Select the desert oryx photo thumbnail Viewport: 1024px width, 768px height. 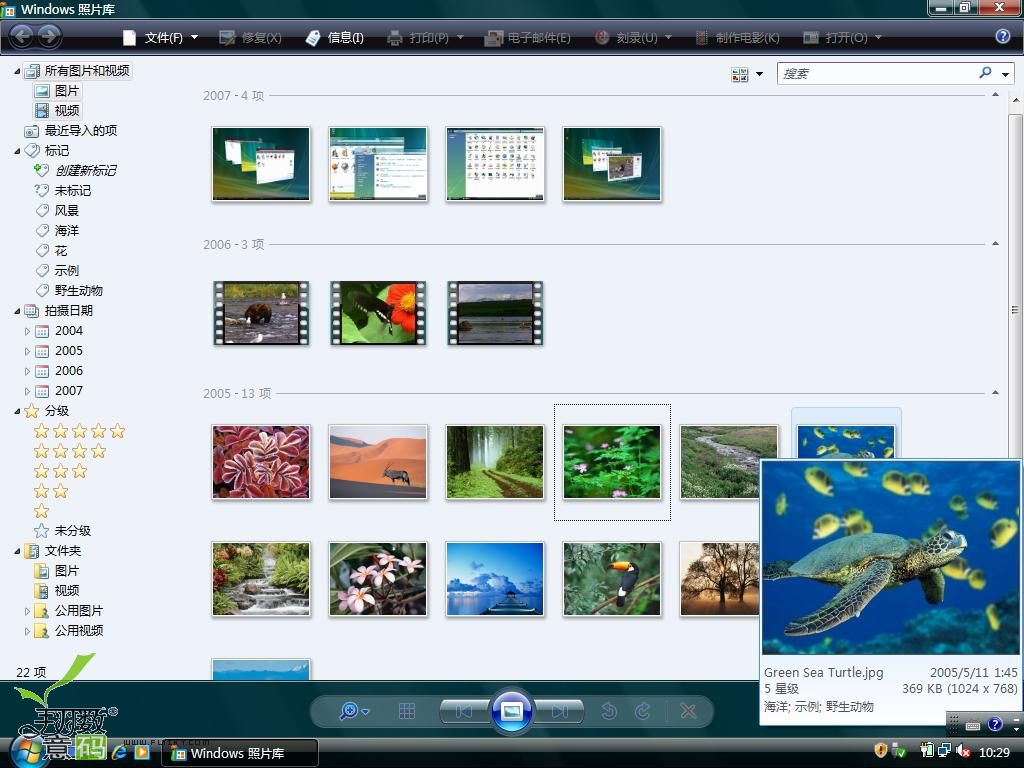[378, 462]
